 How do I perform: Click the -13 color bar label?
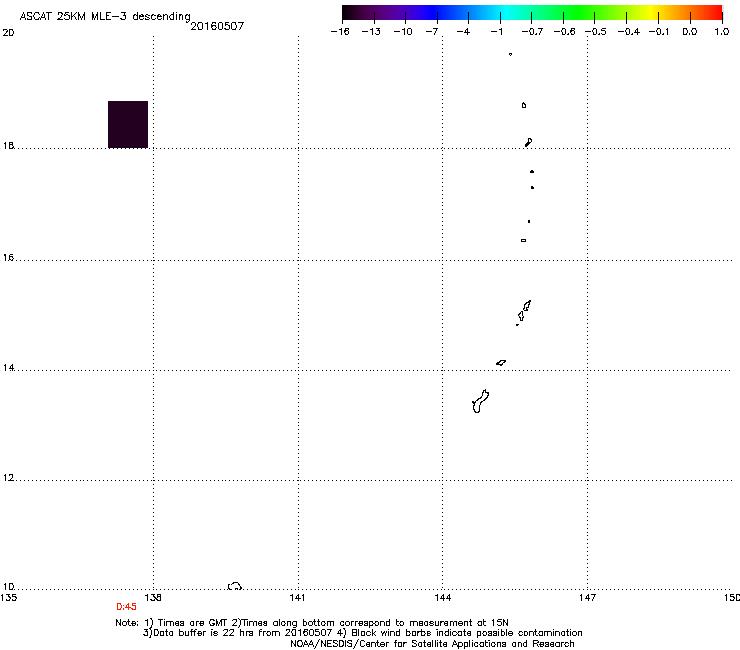[371, 32]
